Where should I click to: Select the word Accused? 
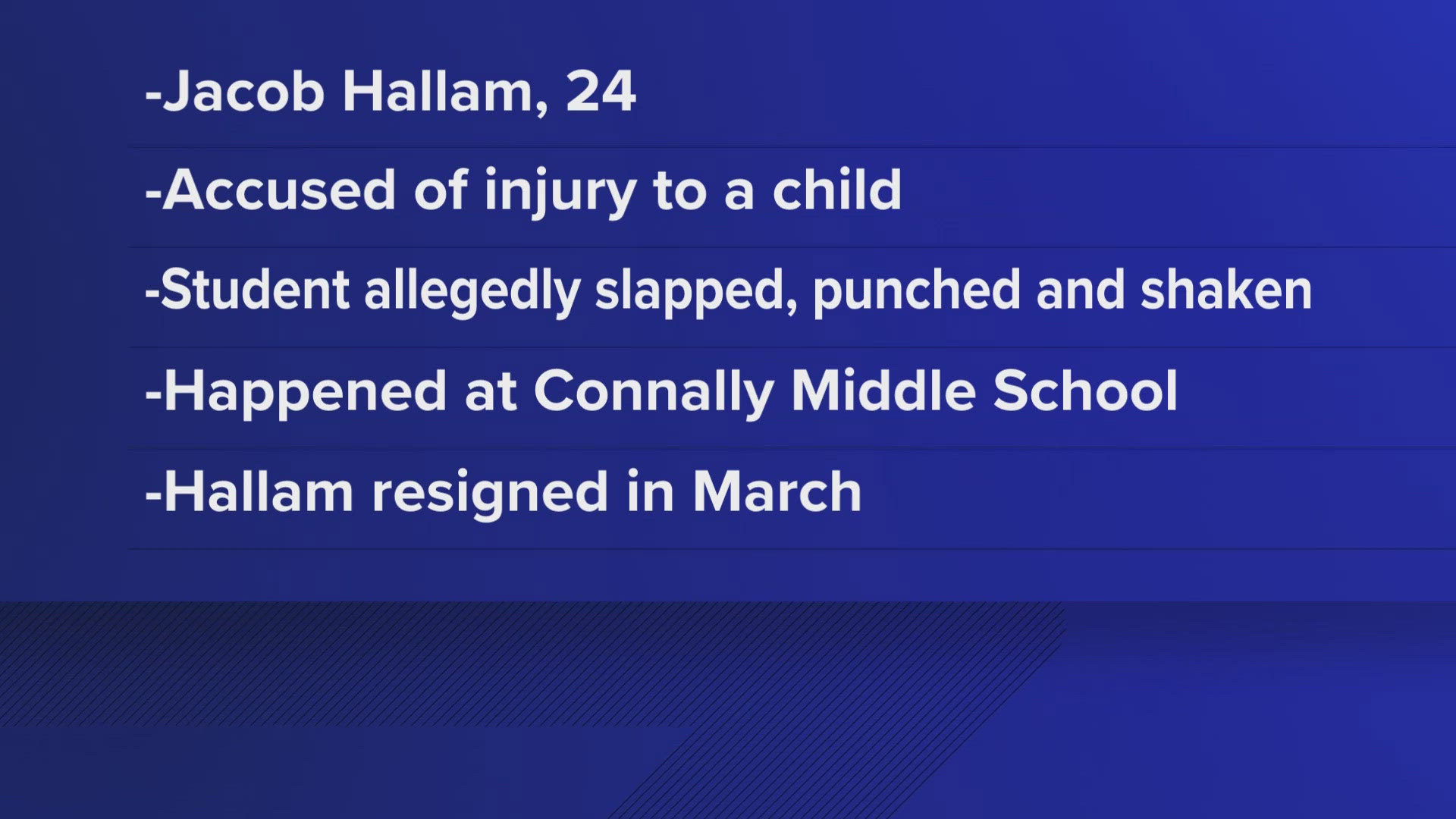pos(279,190)
